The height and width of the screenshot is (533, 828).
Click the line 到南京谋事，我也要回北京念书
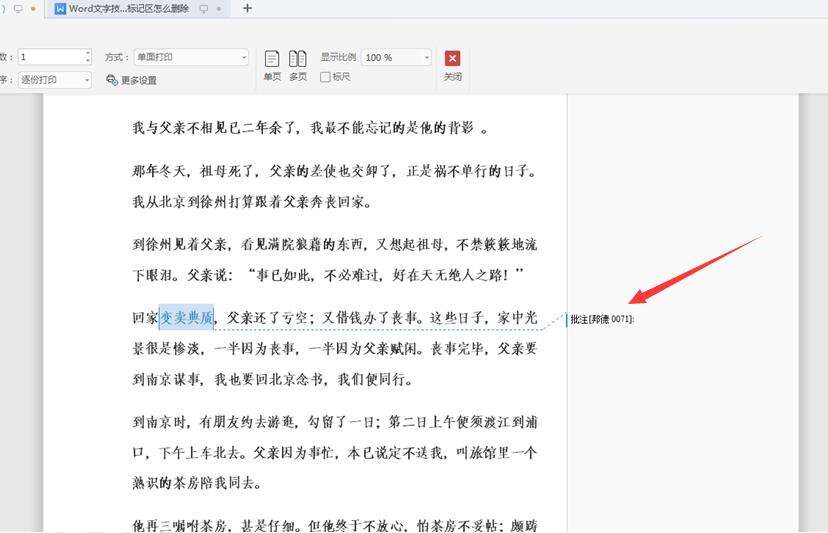273,379
